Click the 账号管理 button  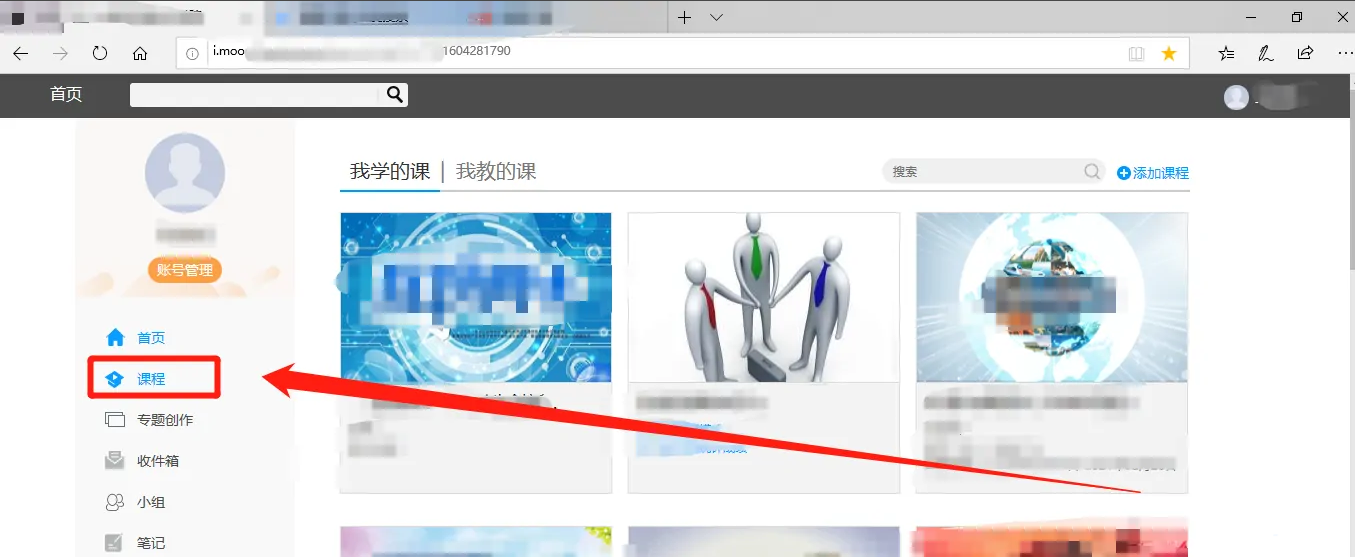185,270
